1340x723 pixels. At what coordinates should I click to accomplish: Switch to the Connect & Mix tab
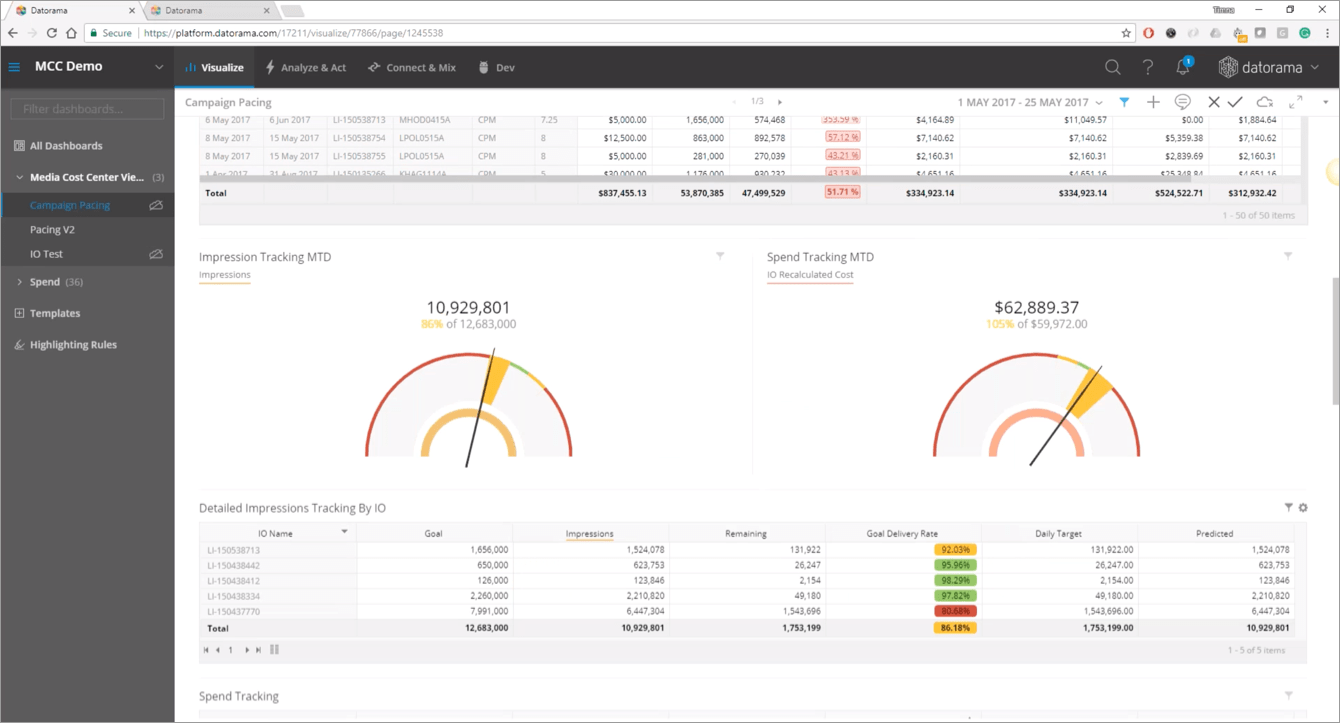point(411,68)
